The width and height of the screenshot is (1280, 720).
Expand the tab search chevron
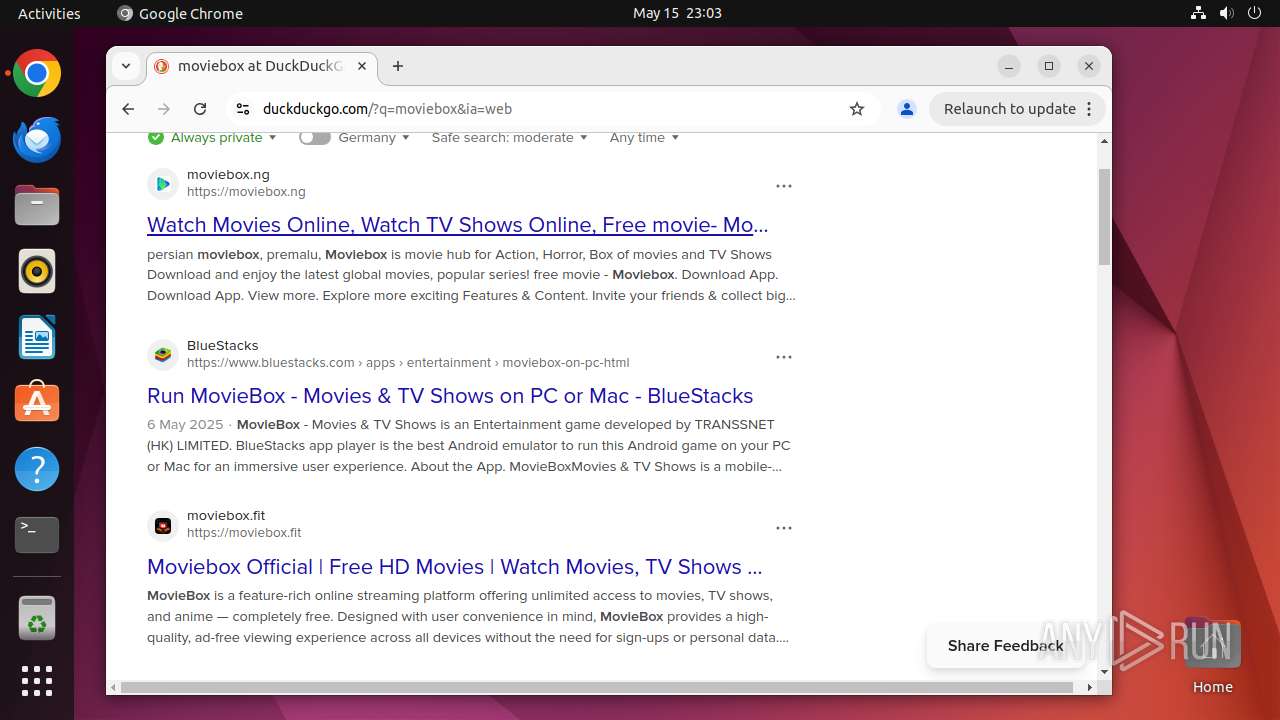pyautogui.click(x=126, y=66)
